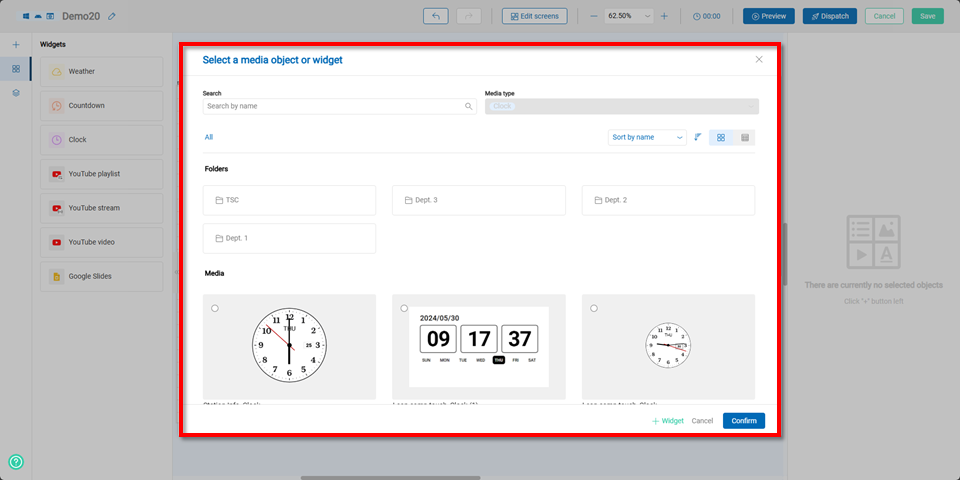Image resolution: width=960 pixels, height=480 pixels.
Task: Open the Sort by name dropdown
Action: (646, 137)
